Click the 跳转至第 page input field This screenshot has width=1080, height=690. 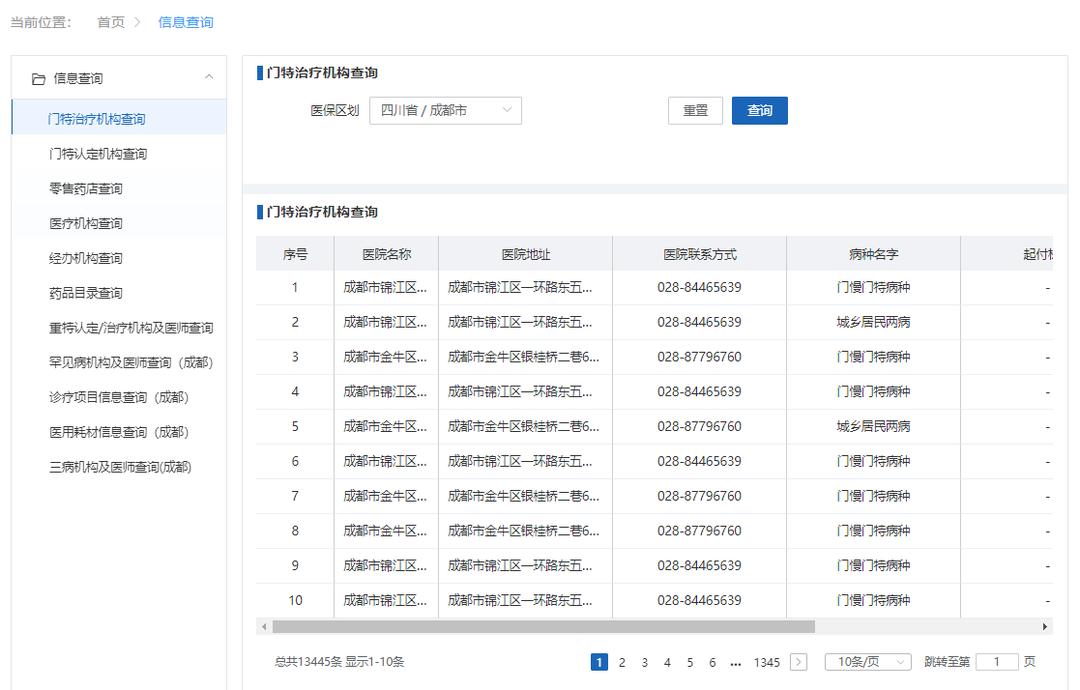(x=997, y=661)
